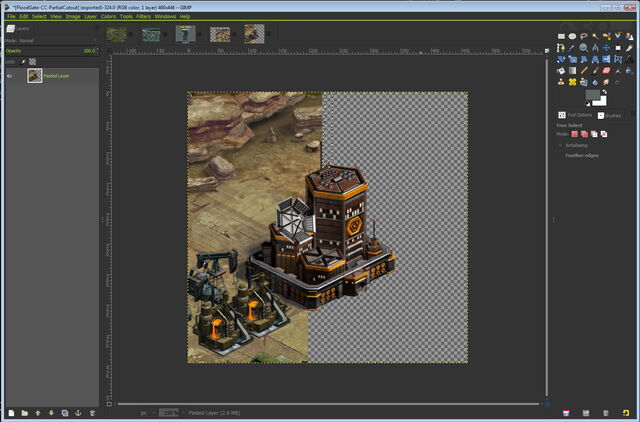
Task: Toggle lock pixels brush icon
Action: [23, 62]
